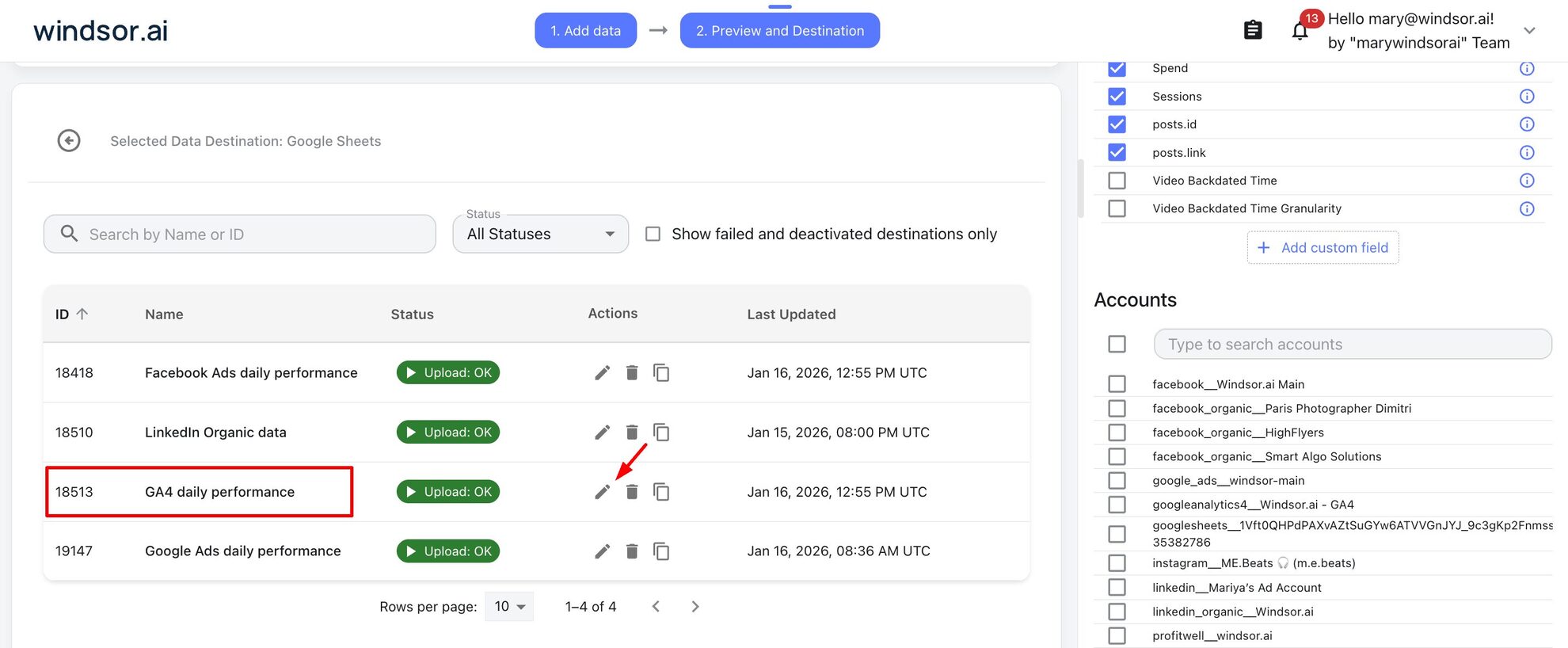Run the LinkedIn Organic Upload: OK button
Viewport: 1568px width, 648px height.
pyautogui.click(x=448, y=432)
